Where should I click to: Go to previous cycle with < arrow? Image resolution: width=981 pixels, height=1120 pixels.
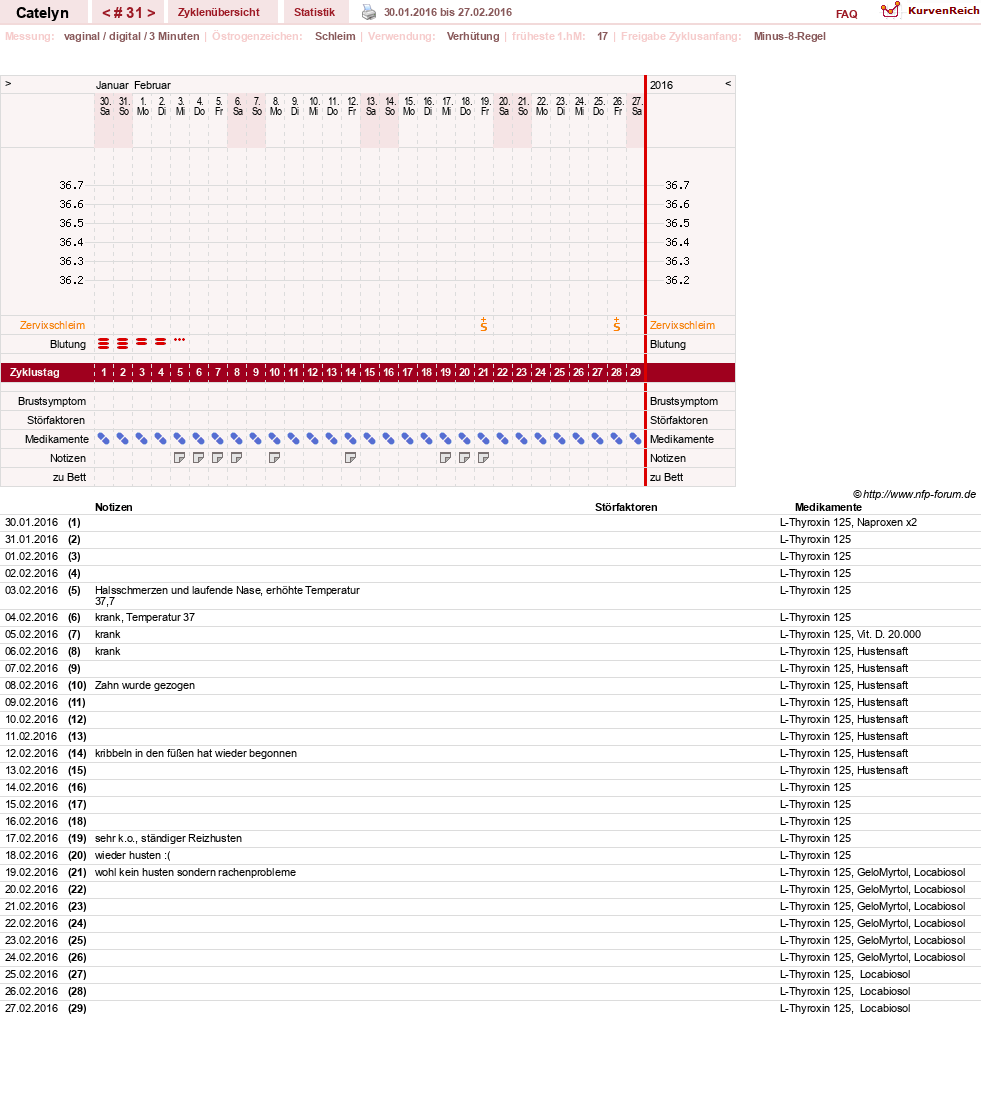pos(106,13)
